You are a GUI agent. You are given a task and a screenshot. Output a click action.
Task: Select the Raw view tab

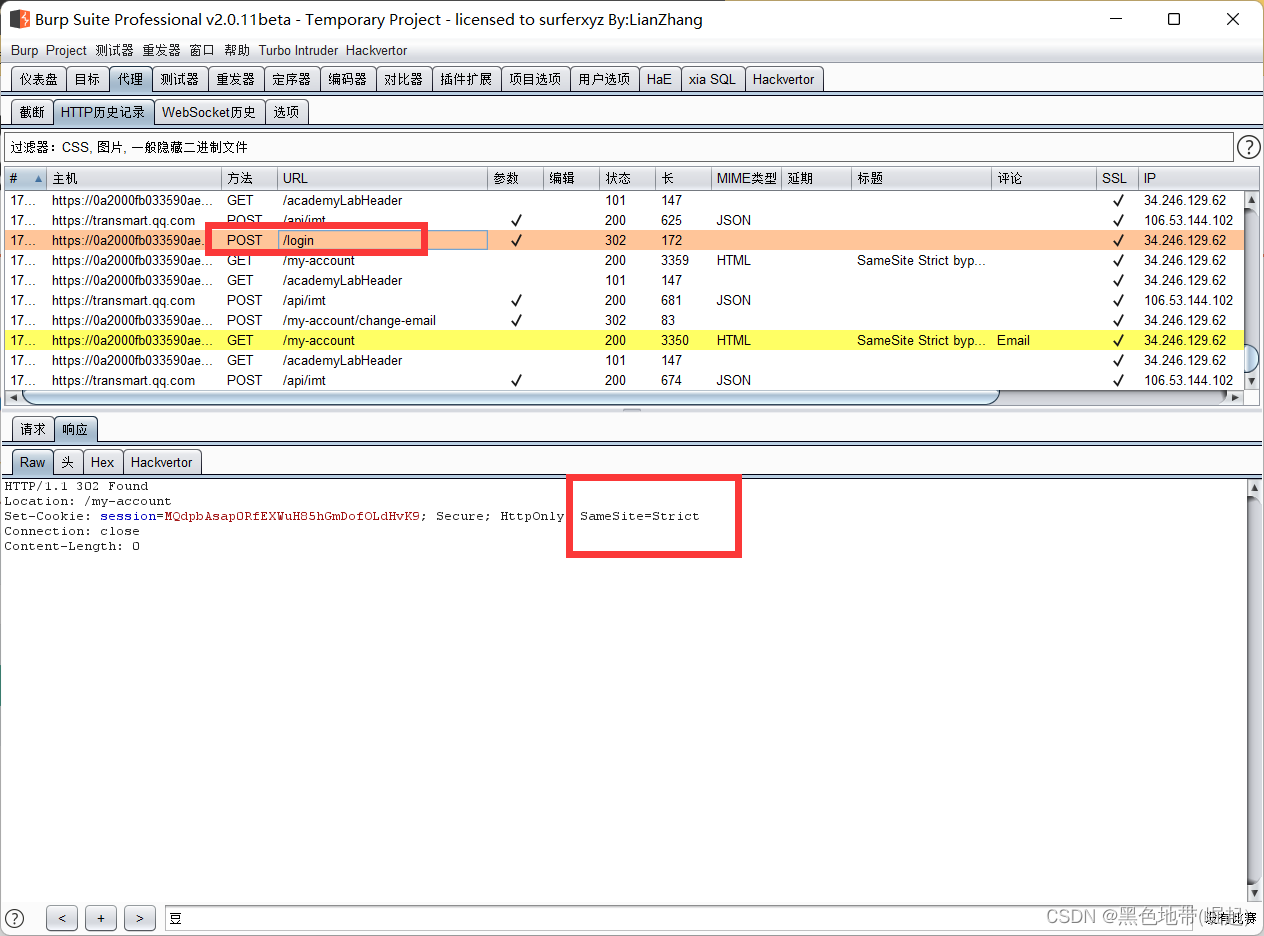point(33,462)
